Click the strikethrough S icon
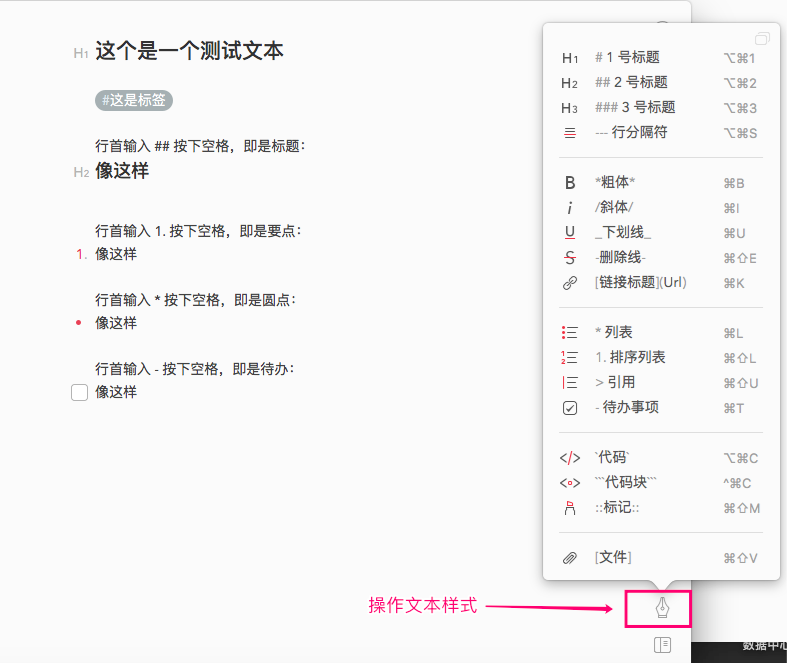 570,257
